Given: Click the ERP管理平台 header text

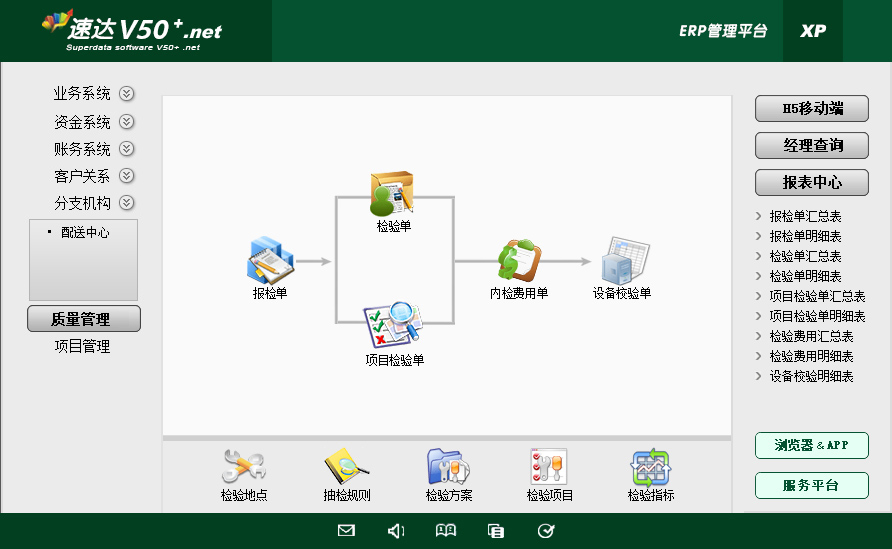Looking at the screenshot, I should (x=723, y=31).
